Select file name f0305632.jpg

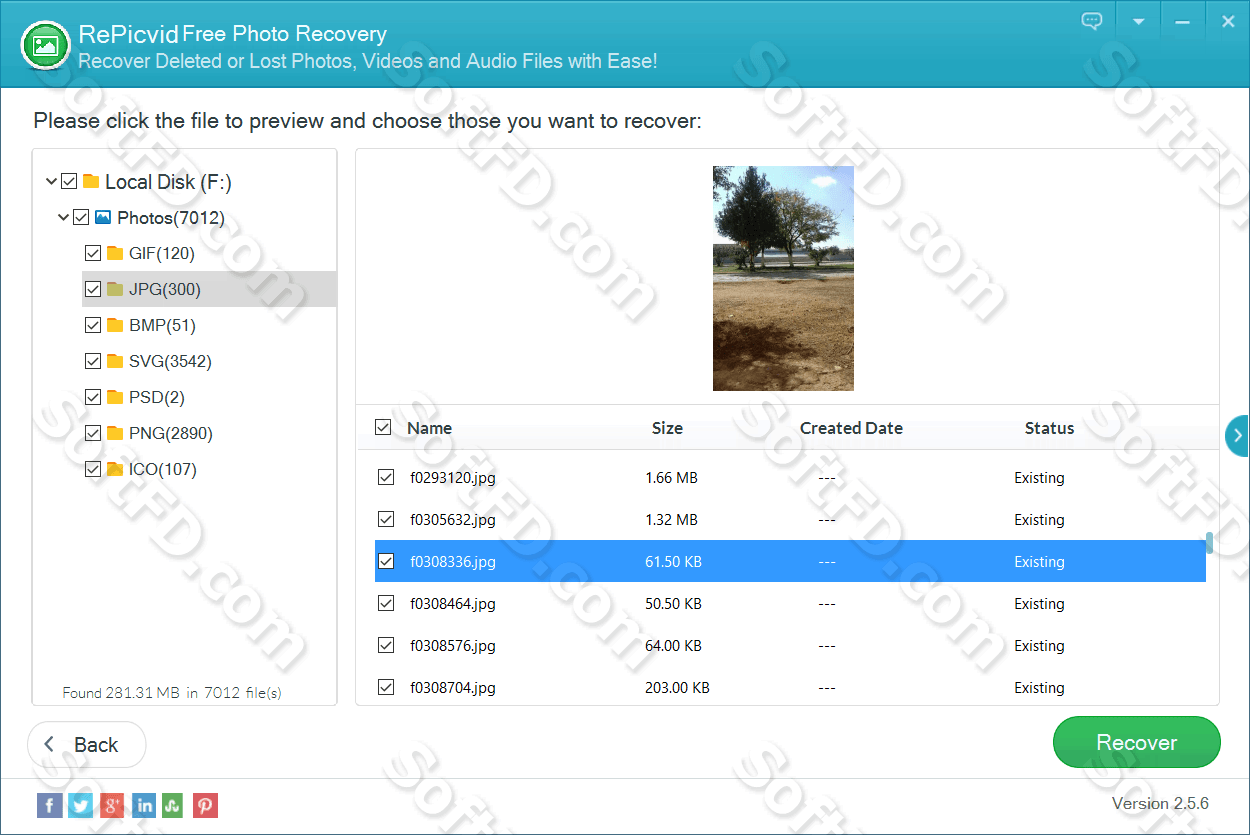453,520
